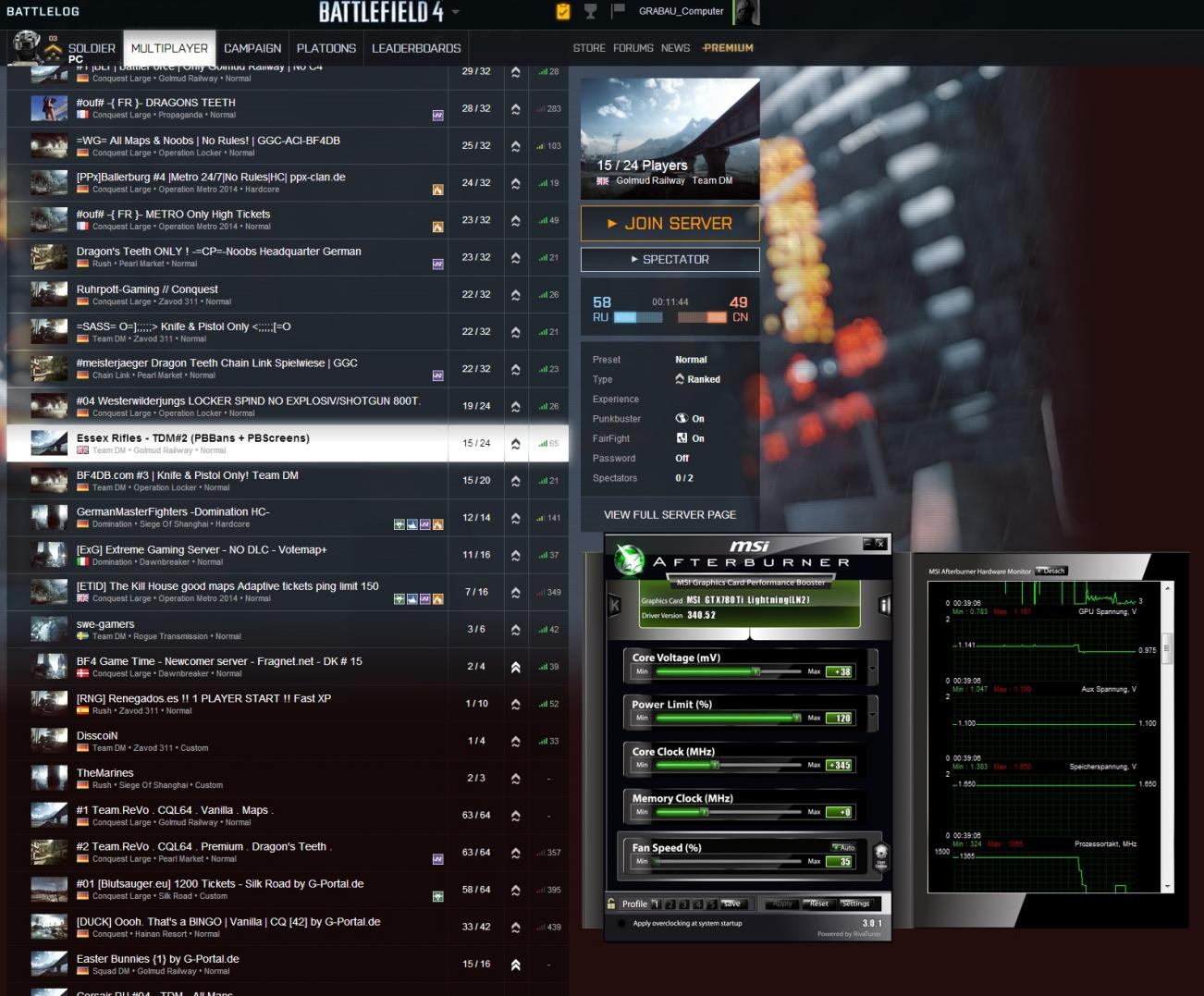Image resolution: width=1204 pixels, height=996 pixels.
Task: Click the soldier portrait next to SOLDIER
Action: click(x=27, y=46)
